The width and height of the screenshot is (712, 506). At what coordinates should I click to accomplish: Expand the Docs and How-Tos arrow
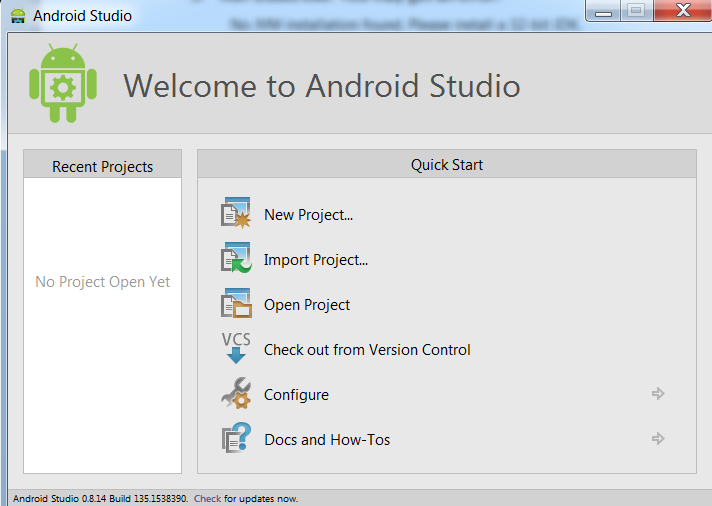pyautogui.click(x=658, y=439)
